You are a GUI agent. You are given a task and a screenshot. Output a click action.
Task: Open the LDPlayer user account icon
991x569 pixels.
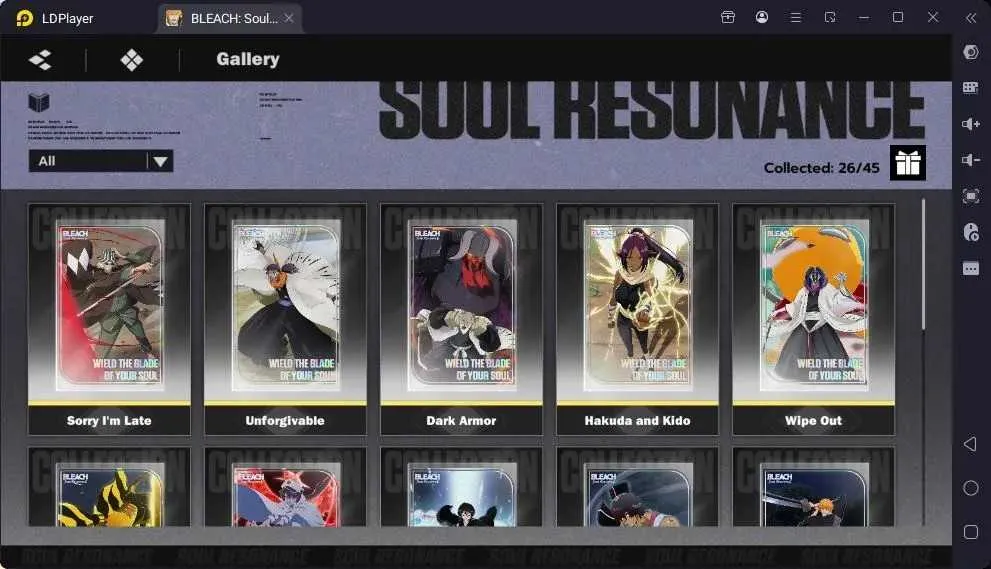coord(762,17)
